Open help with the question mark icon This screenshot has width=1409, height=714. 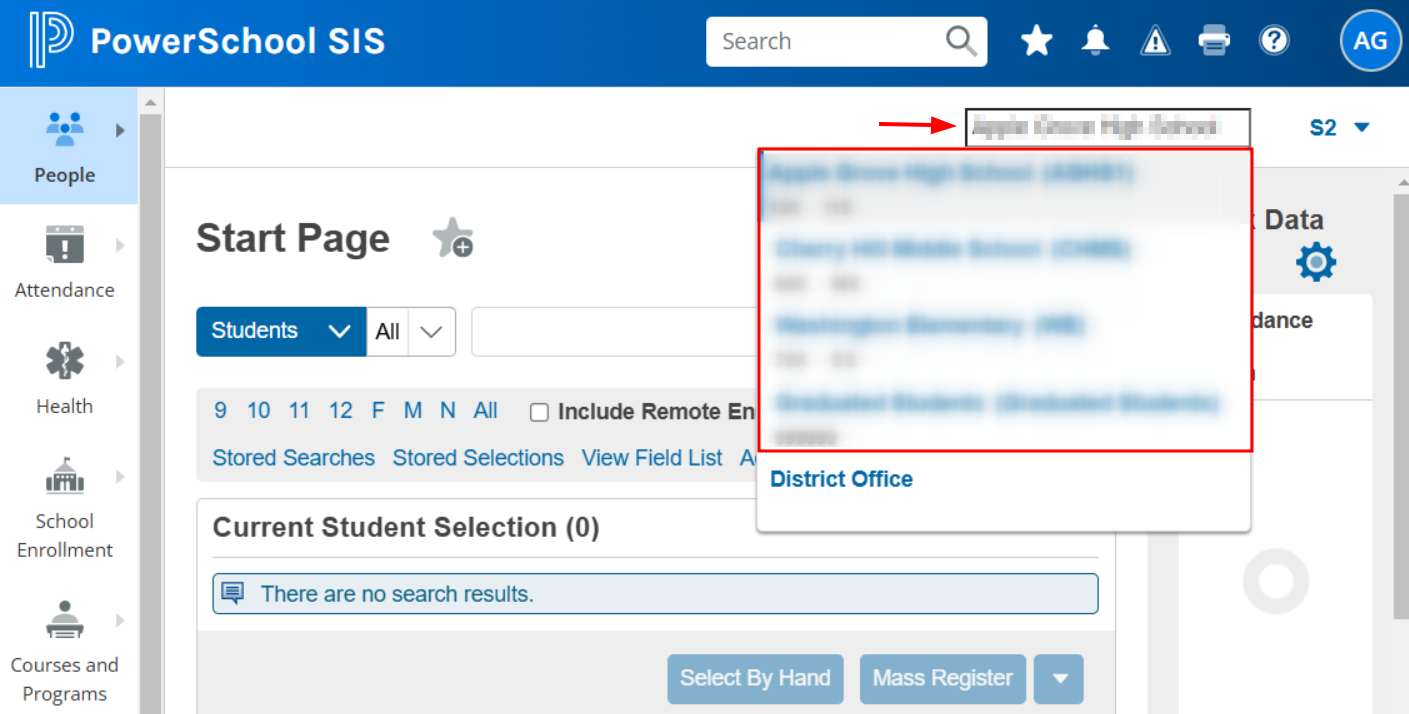[1274, 40]
